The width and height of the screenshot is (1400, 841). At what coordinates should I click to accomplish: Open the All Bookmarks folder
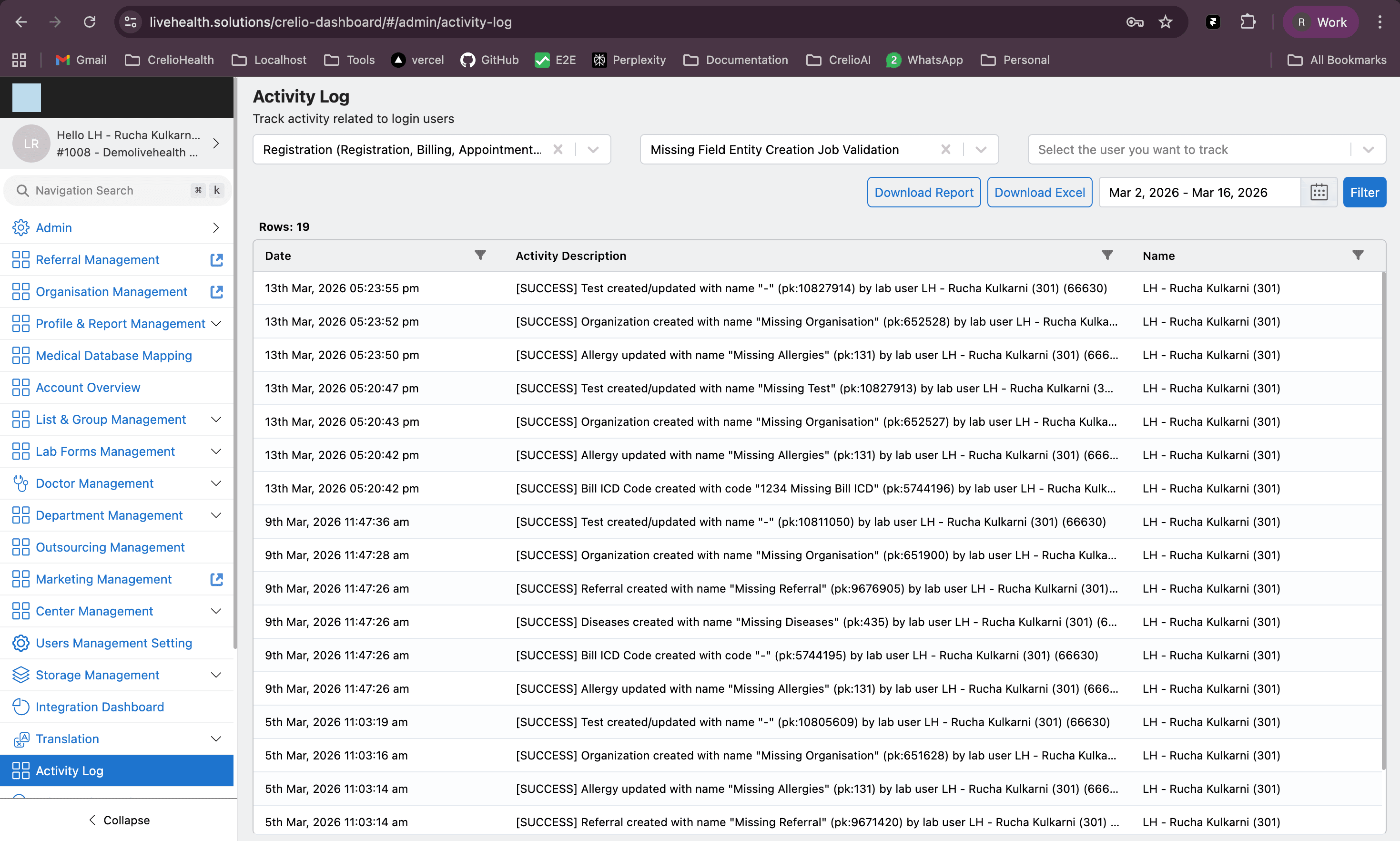1337,60
